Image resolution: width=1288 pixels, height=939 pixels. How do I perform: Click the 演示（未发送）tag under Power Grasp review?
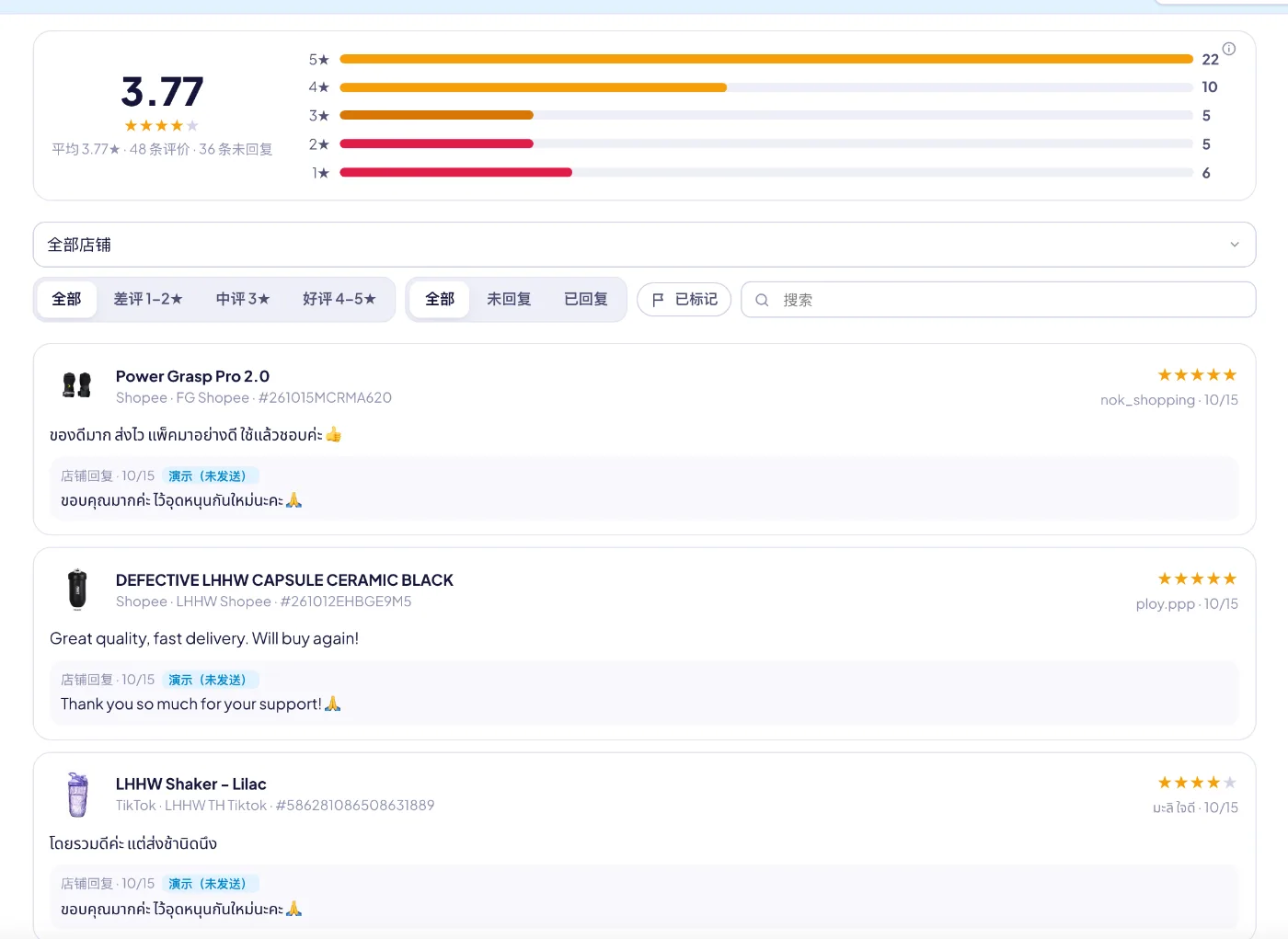point(211,475)
